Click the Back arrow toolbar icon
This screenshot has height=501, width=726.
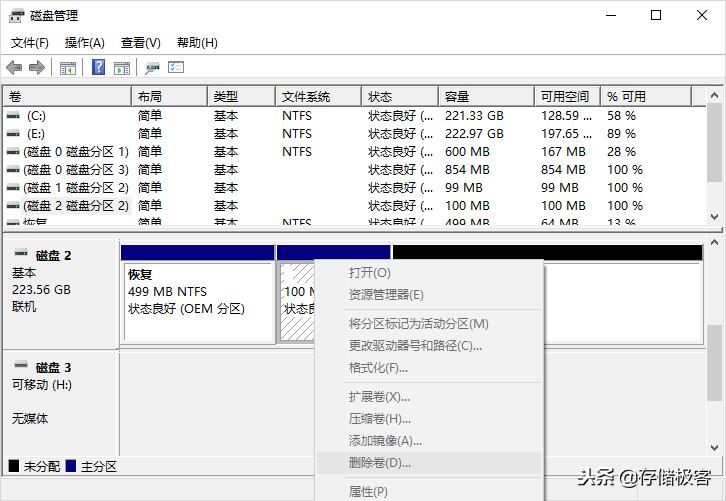click(14, 68)
